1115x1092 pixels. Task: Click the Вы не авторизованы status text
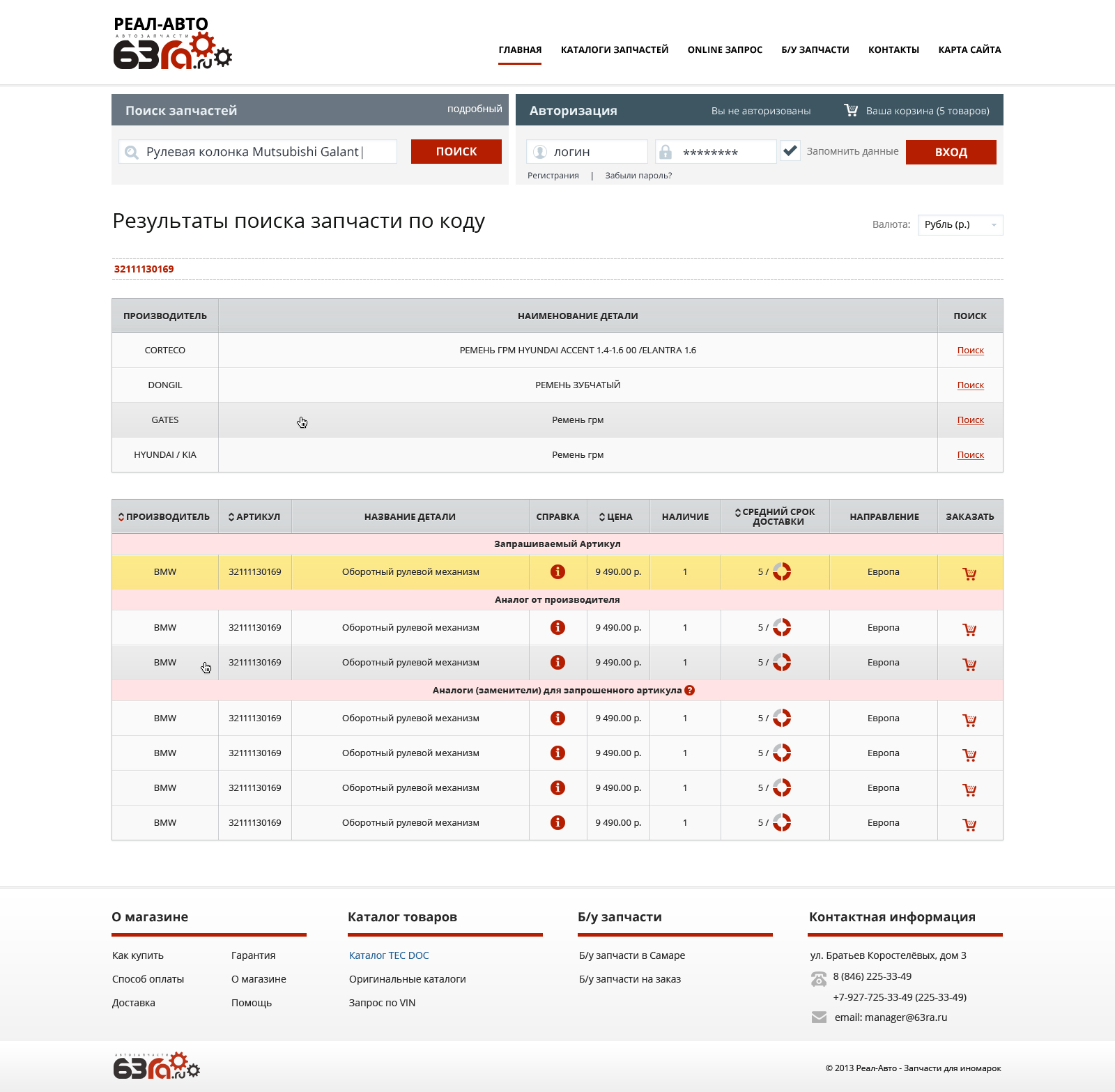[x=761, y=111]
